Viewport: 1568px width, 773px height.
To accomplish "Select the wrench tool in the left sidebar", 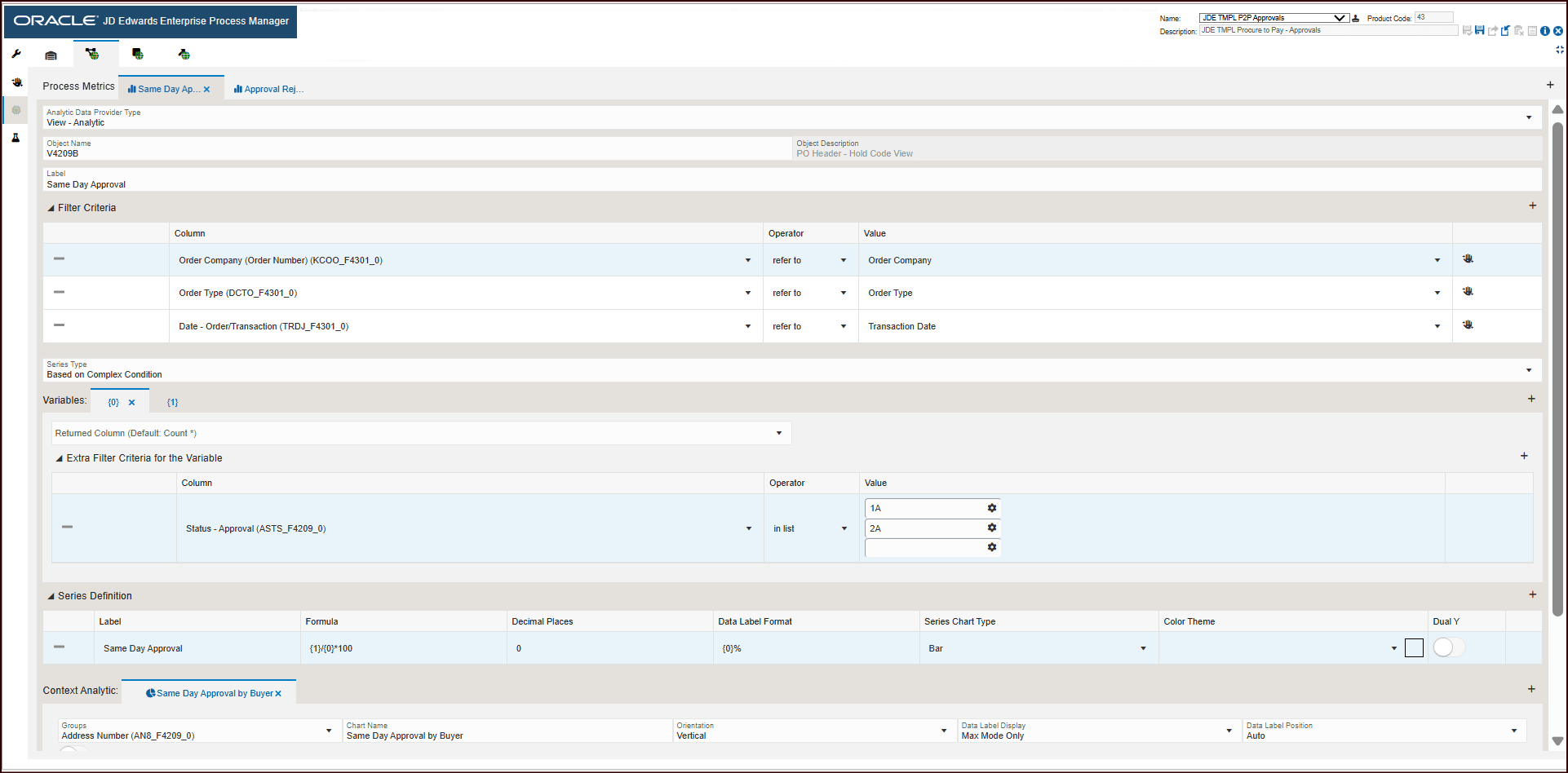I will tap(16, 53).
